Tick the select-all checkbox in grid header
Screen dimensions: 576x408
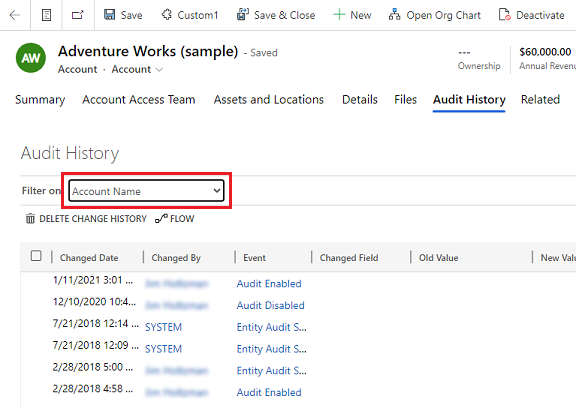[x=36, y=256]
